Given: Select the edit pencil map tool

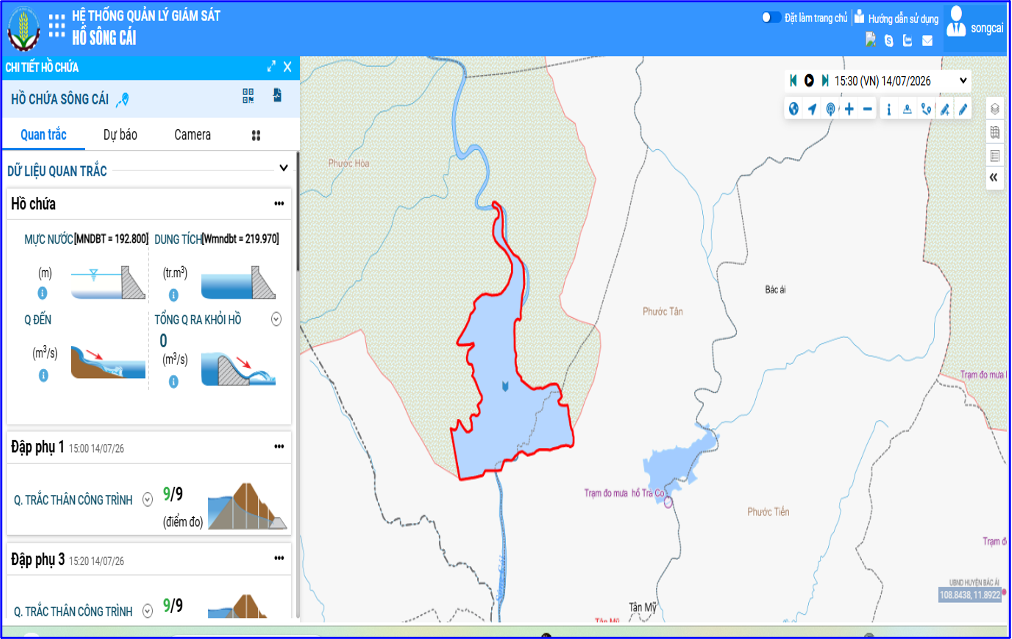Looking at the screenshot, I should tap(963, 109).
